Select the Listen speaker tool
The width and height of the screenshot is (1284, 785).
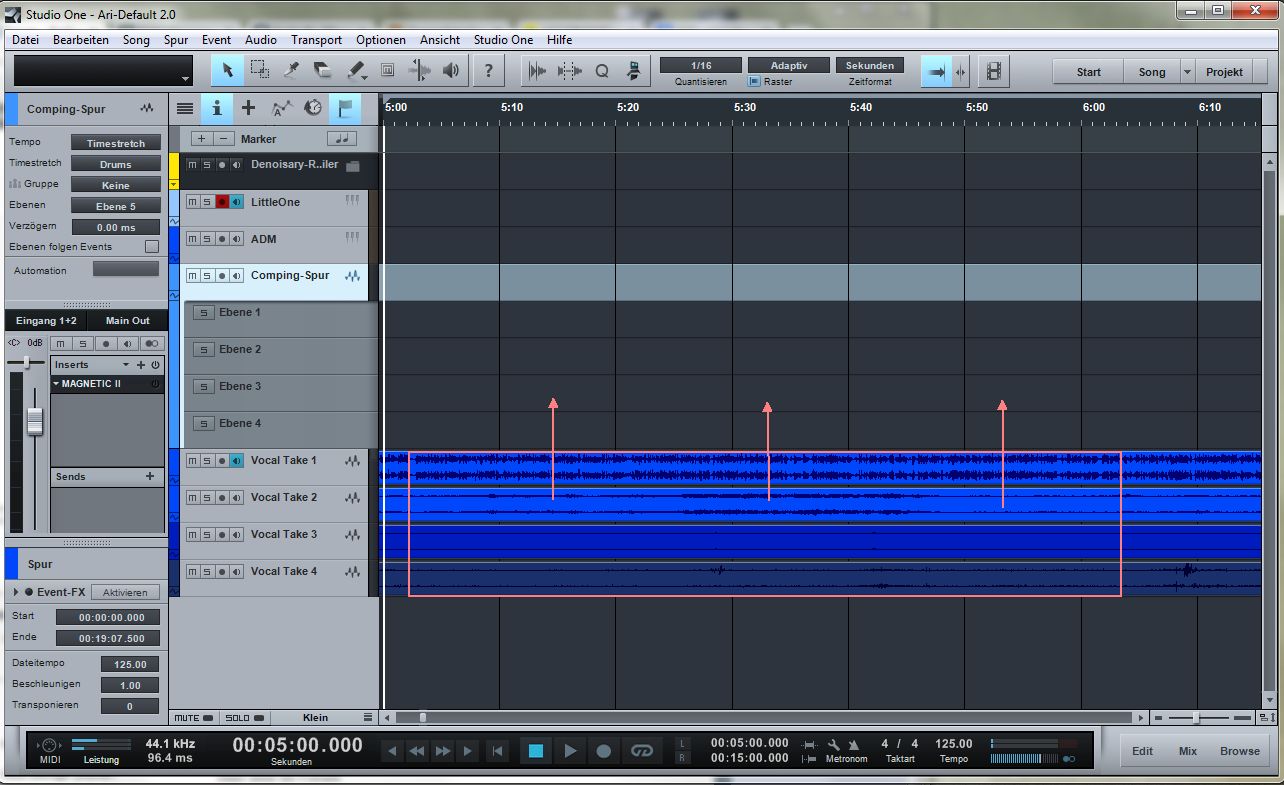tap(451, 71)
